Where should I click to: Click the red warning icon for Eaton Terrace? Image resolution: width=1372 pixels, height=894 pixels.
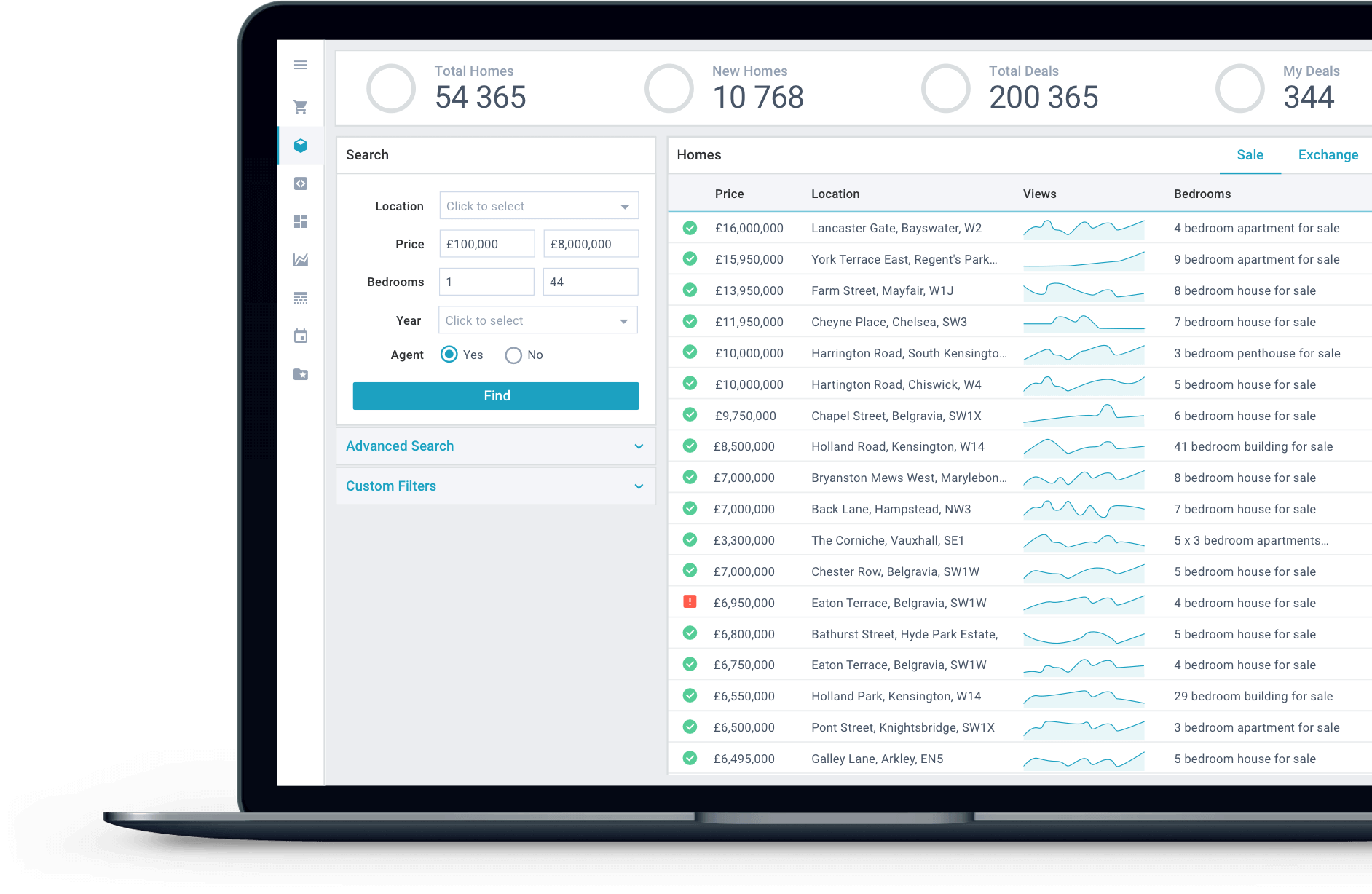(690, 602)
